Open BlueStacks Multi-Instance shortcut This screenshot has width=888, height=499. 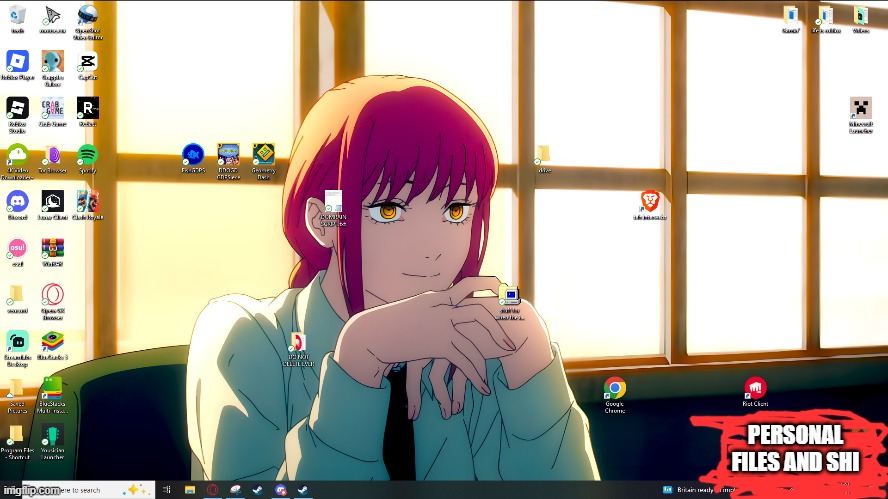point(53,395)
